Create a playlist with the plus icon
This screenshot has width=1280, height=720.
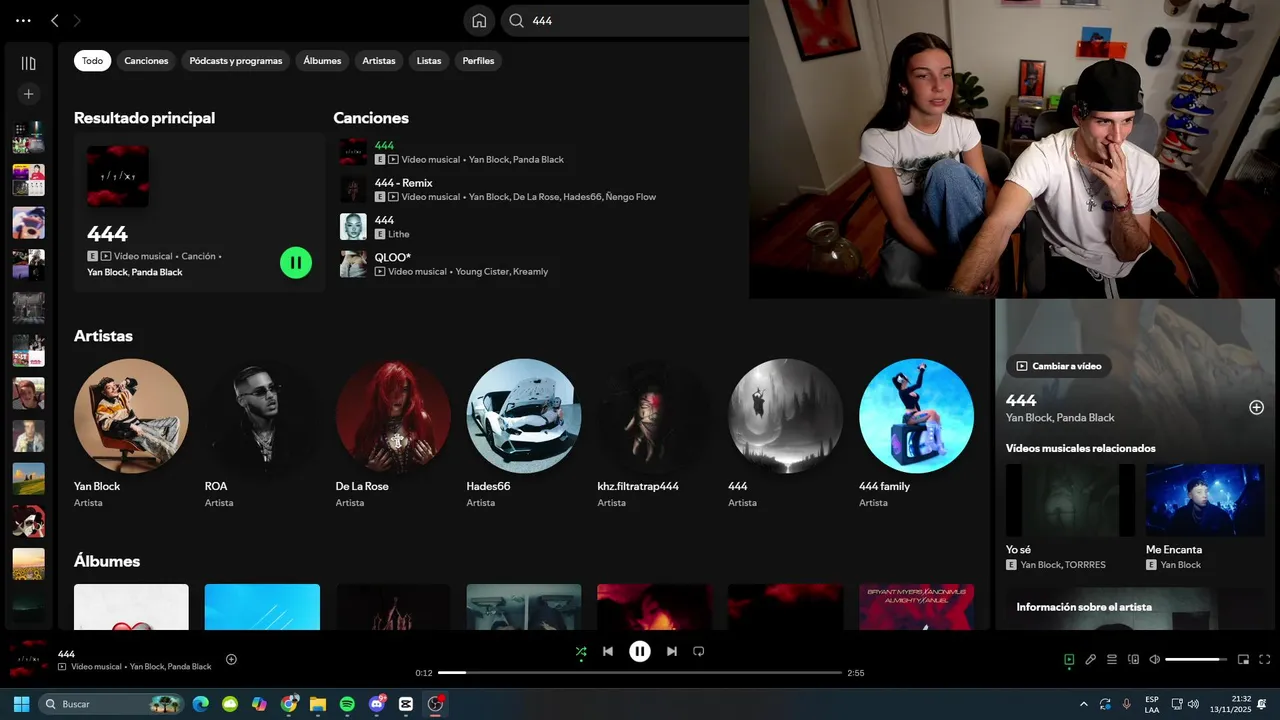pos(28,94)
